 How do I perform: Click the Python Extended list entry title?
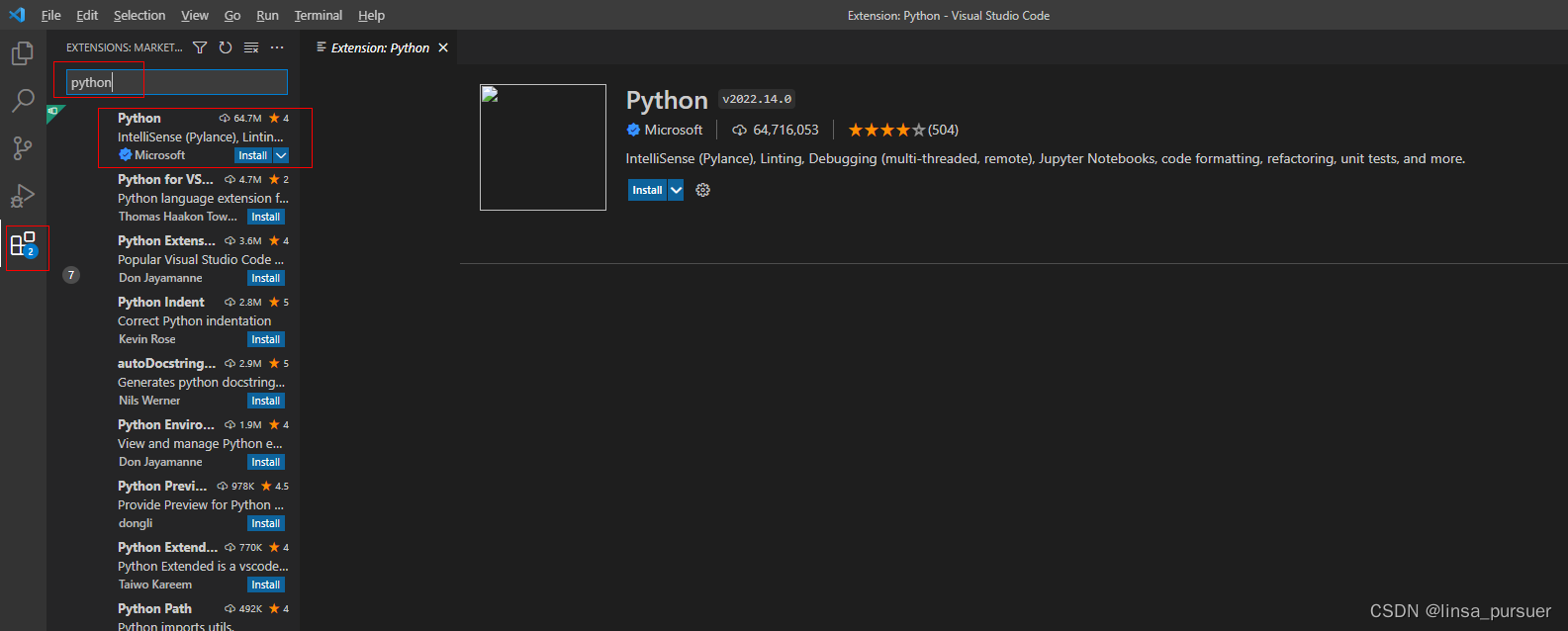pyautogui.click(x=167, y=547)
